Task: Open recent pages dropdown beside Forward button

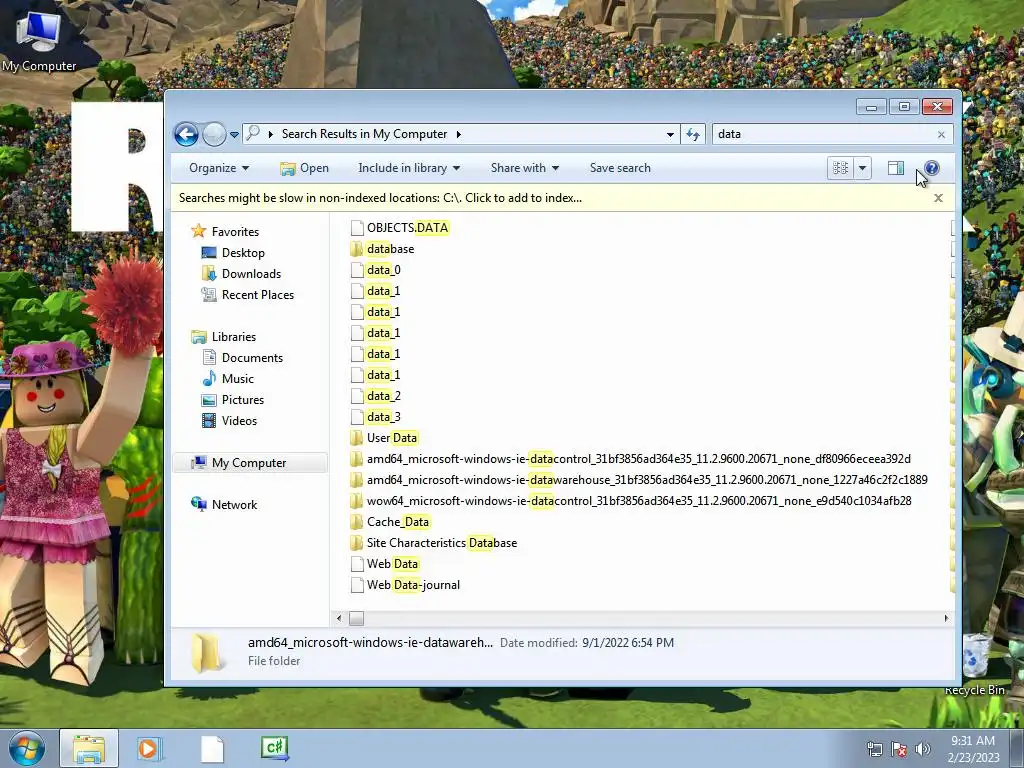Action: click(234, 135)
